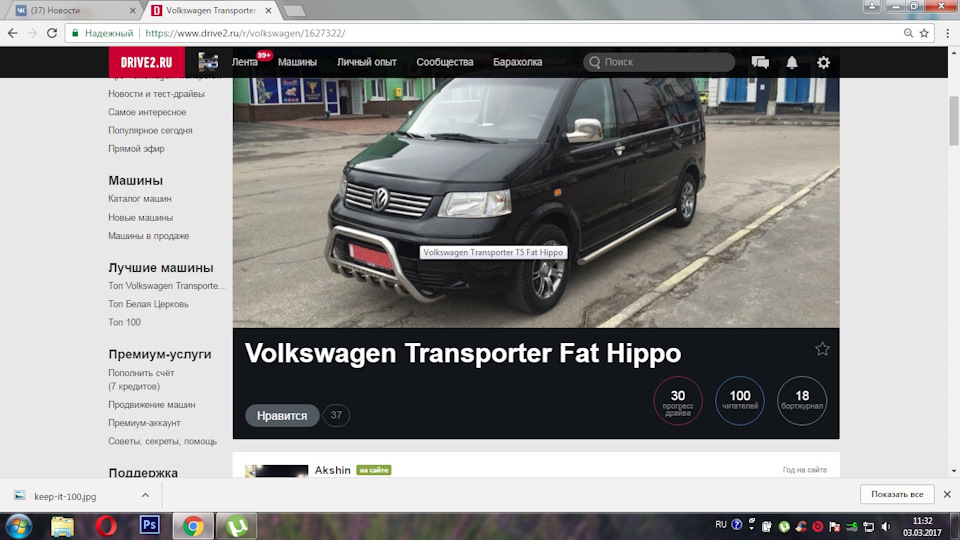
Task: Close the VK Новости tab
Action: [133, 10]
